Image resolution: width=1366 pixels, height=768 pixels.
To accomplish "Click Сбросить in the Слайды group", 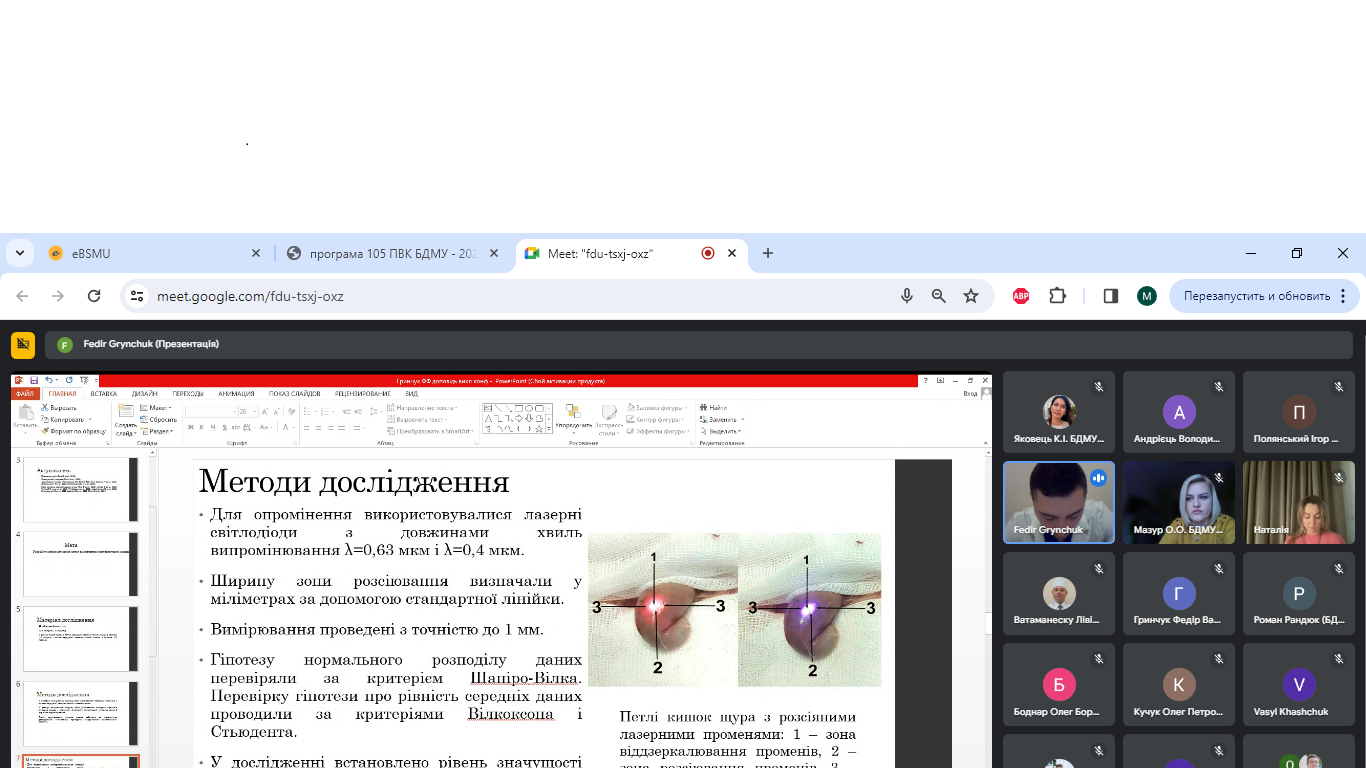I will coord(158,419).
